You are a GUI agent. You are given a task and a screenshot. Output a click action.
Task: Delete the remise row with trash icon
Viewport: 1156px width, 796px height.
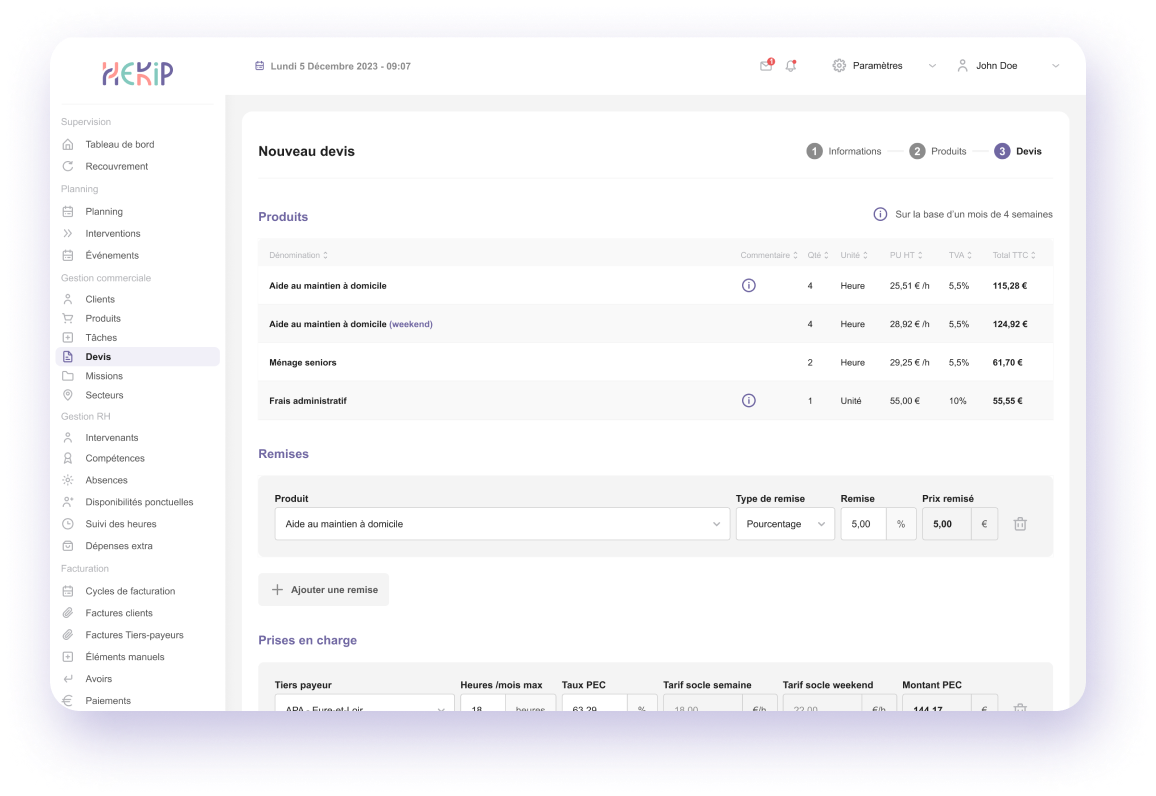tap(1020, 524)
